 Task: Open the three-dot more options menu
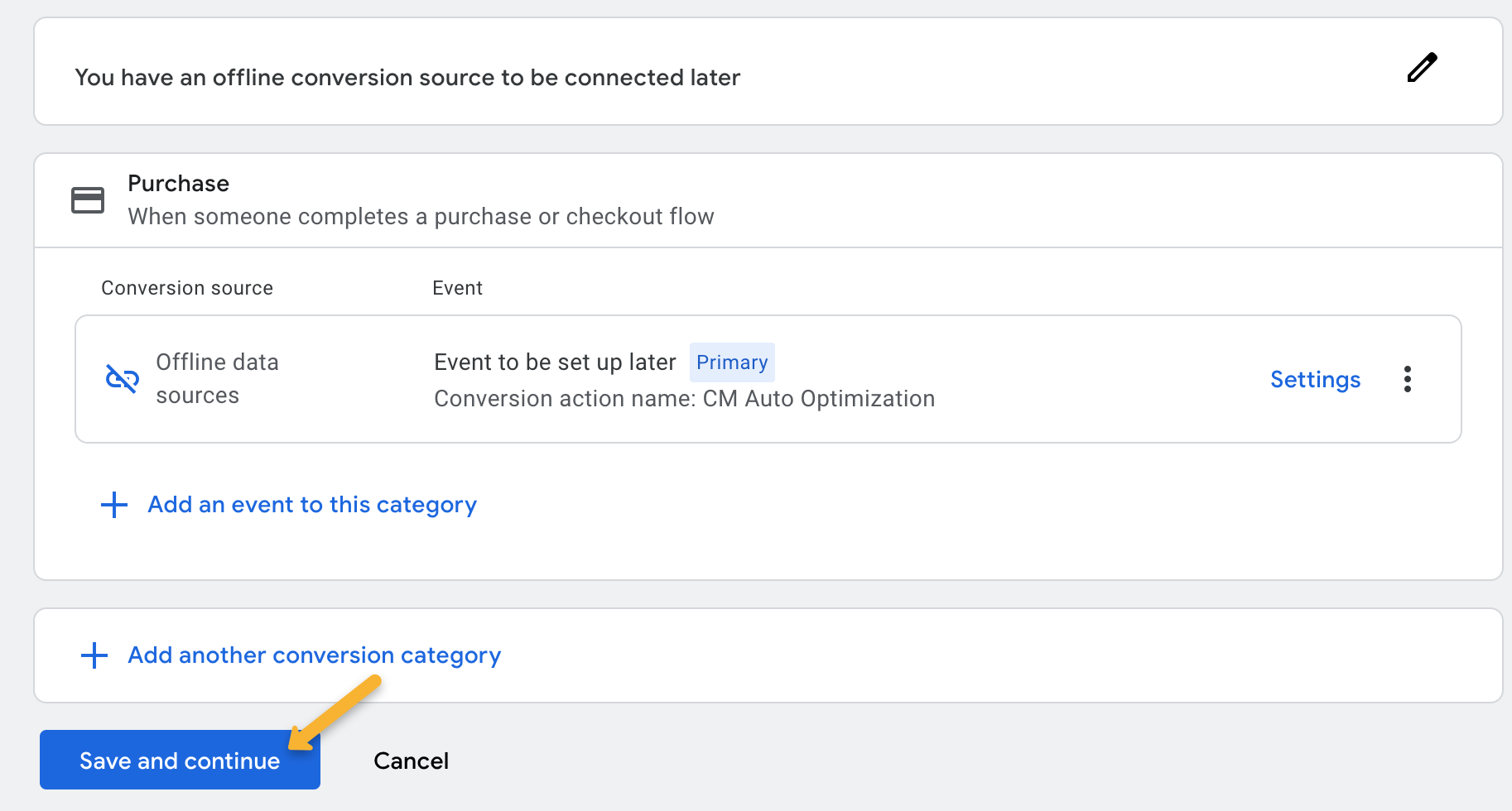[x=1407, y=379]
